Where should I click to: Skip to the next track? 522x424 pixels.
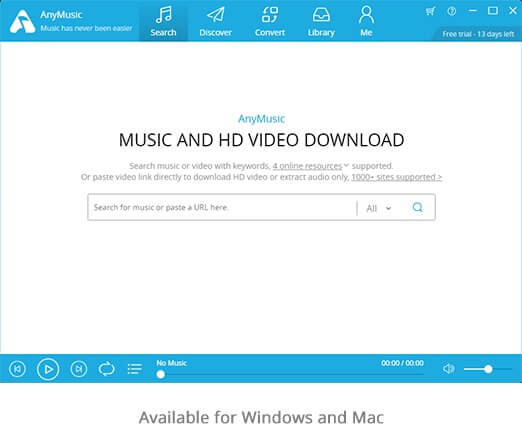click(79, 369)
